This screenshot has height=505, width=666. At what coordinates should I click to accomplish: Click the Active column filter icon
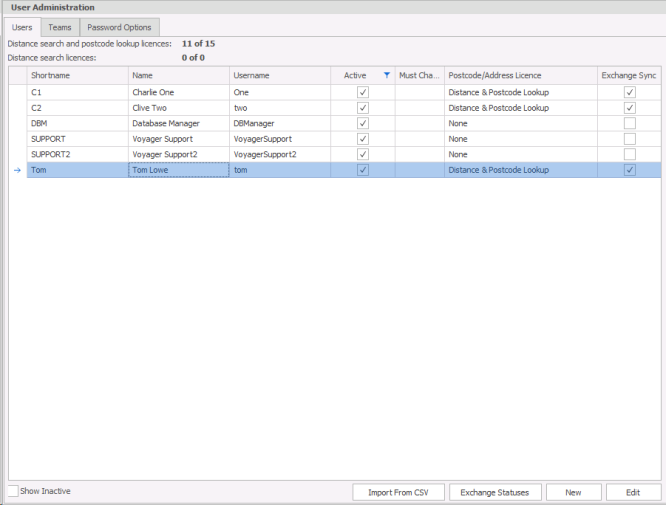coord(387,75)
